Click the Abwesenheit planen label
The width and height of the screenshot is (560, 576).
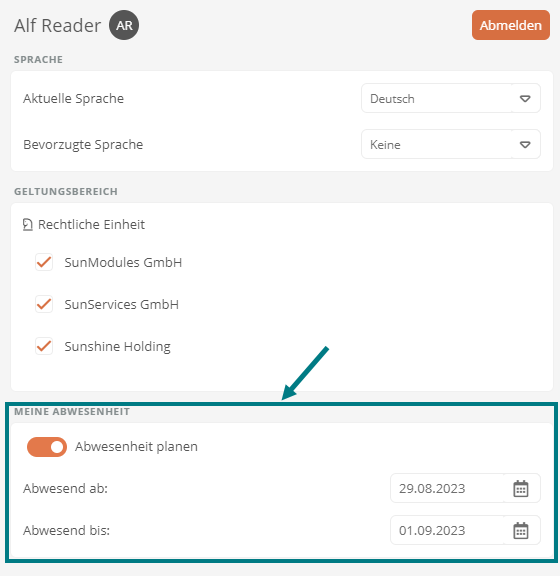pos(136,447)
